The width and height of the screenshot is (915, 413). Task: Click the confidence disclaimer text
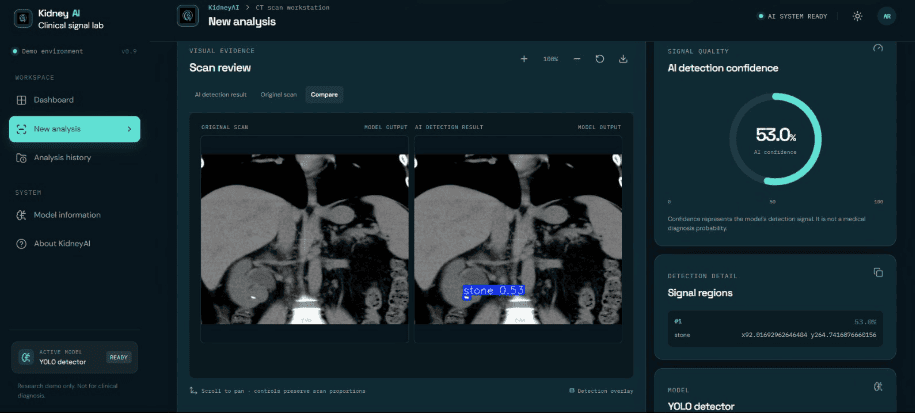point(766,223)
